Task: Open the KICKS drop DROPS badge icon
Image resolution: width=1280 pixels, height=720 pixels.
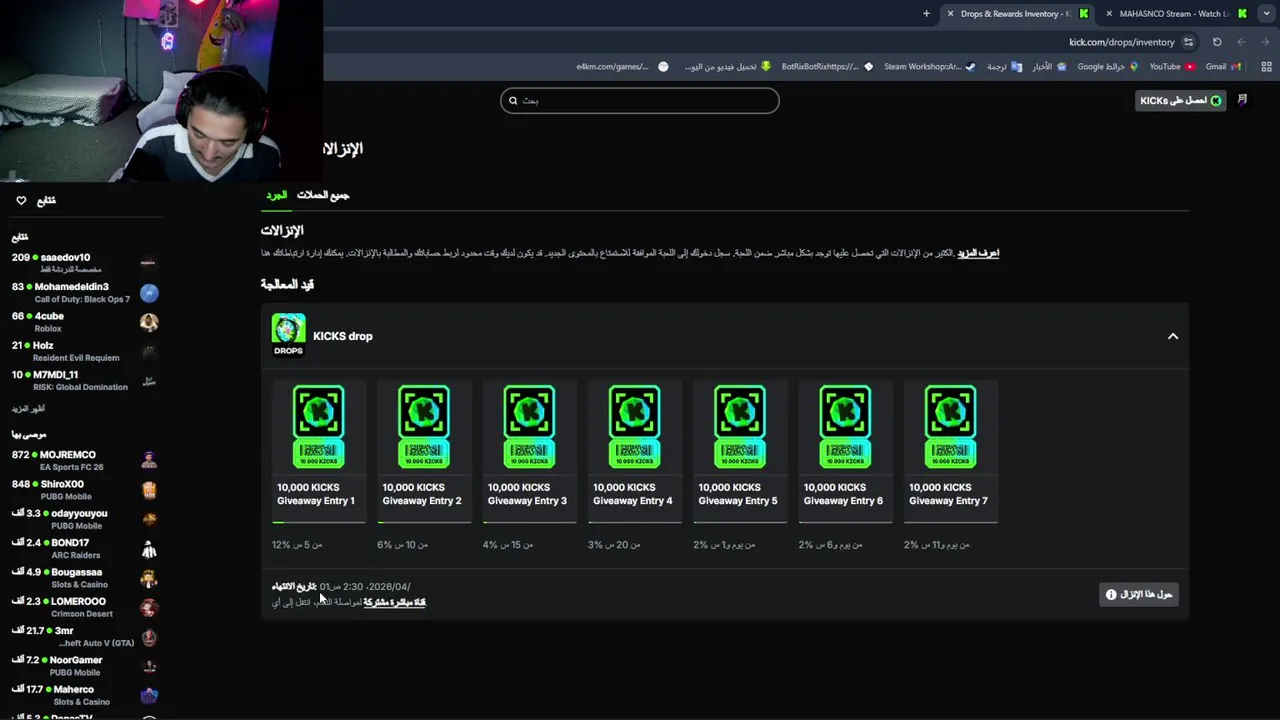Action: 288,335
